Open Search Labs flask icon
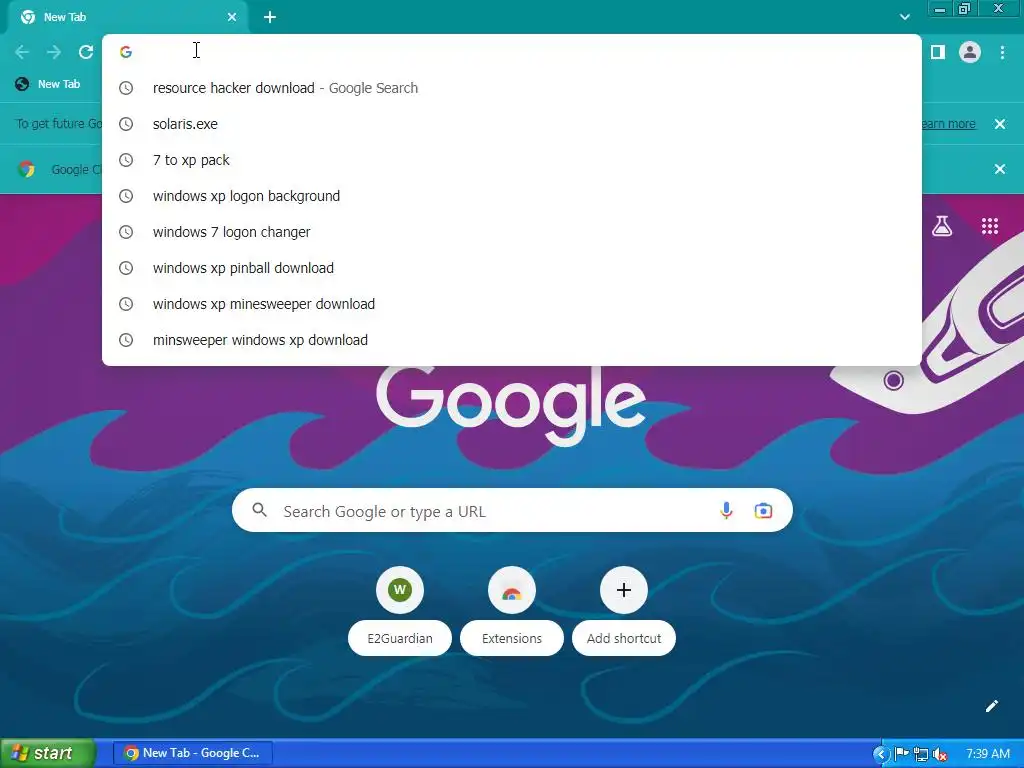 tap(942, 226)
